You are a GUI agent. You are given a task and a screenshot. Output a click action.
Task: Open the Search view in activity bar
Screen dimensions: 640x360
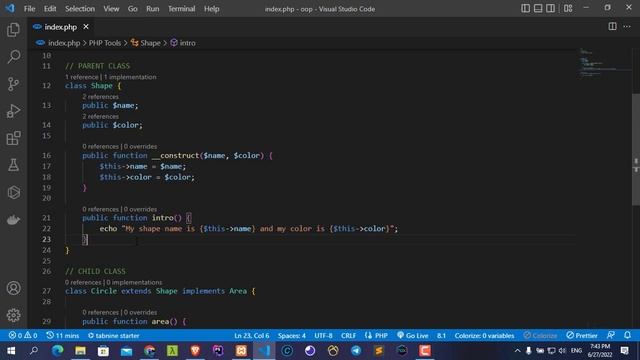point(13,57)
